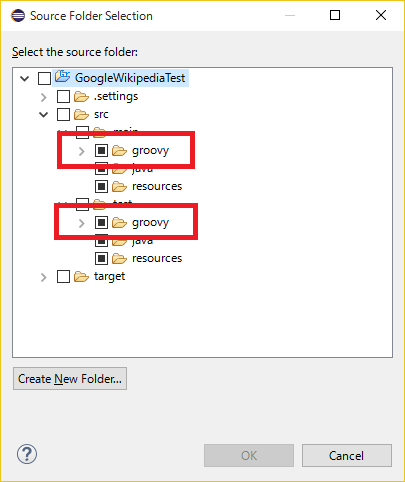Viewport: 405px width, 482px height.
Task: Click the Cancel button
Action: pos(347,455)
